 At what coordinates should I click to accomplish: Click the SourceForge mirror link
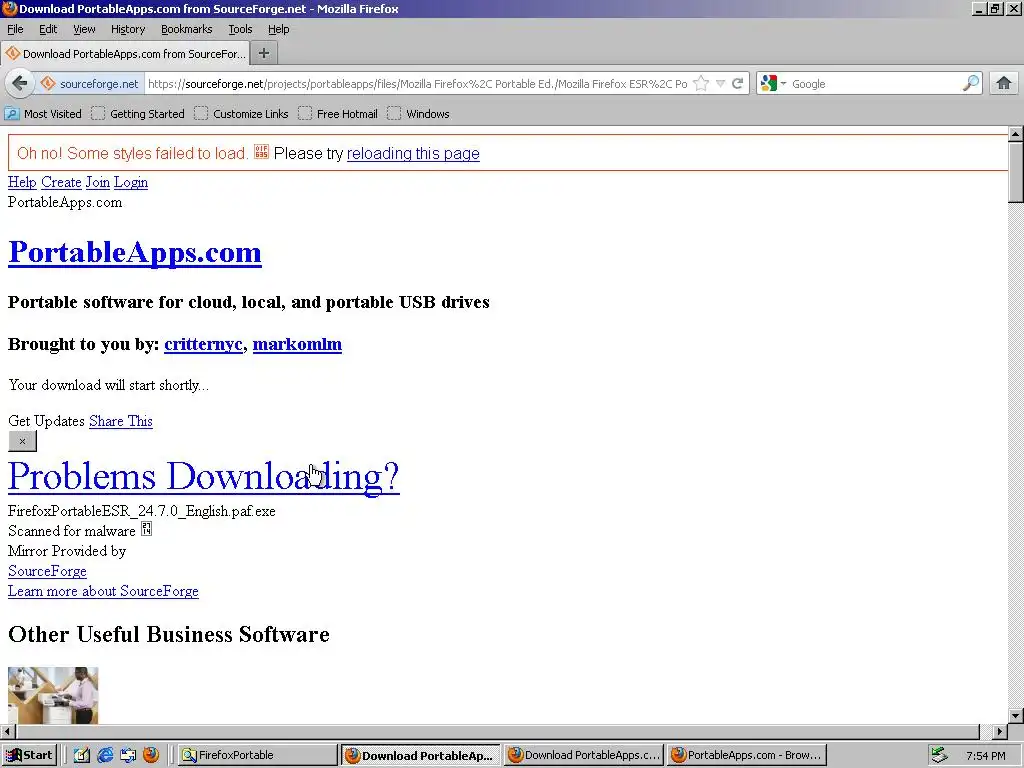[47, 571]
